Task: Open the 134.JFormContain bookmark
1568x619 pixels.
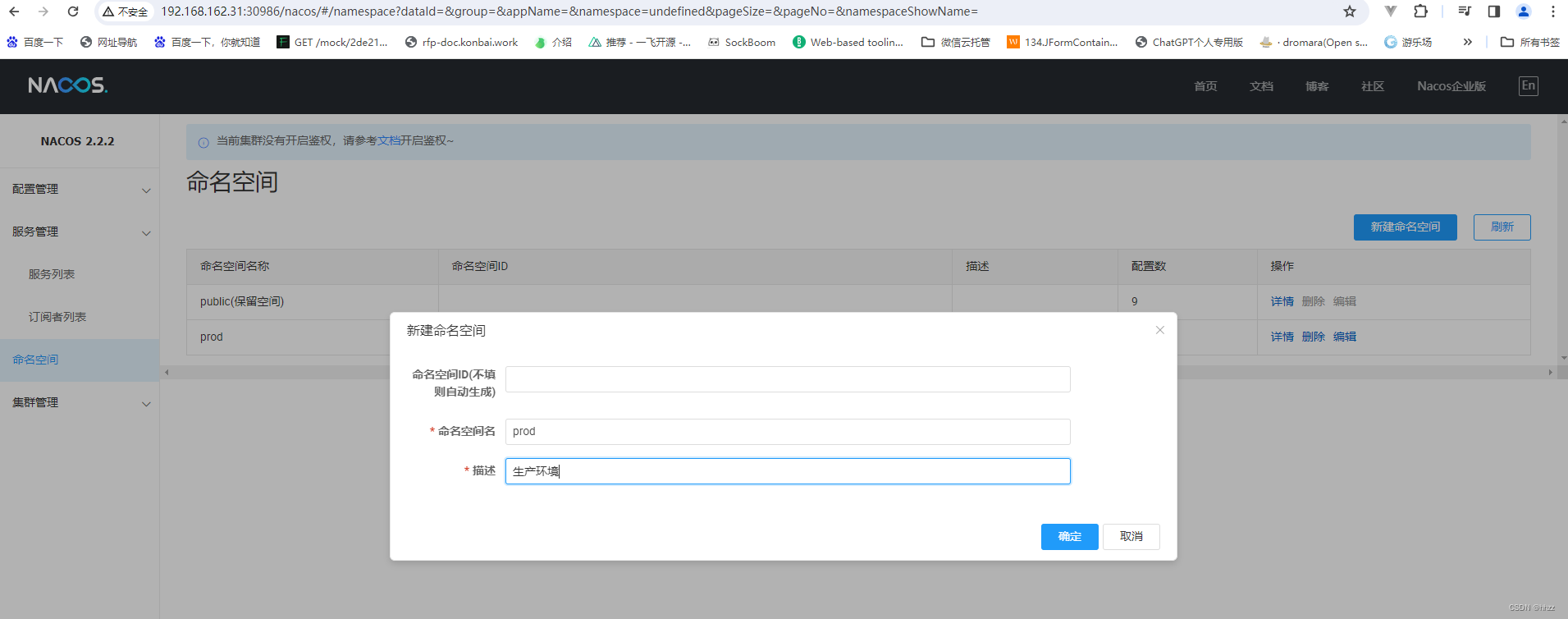Action: [1062, 42]
